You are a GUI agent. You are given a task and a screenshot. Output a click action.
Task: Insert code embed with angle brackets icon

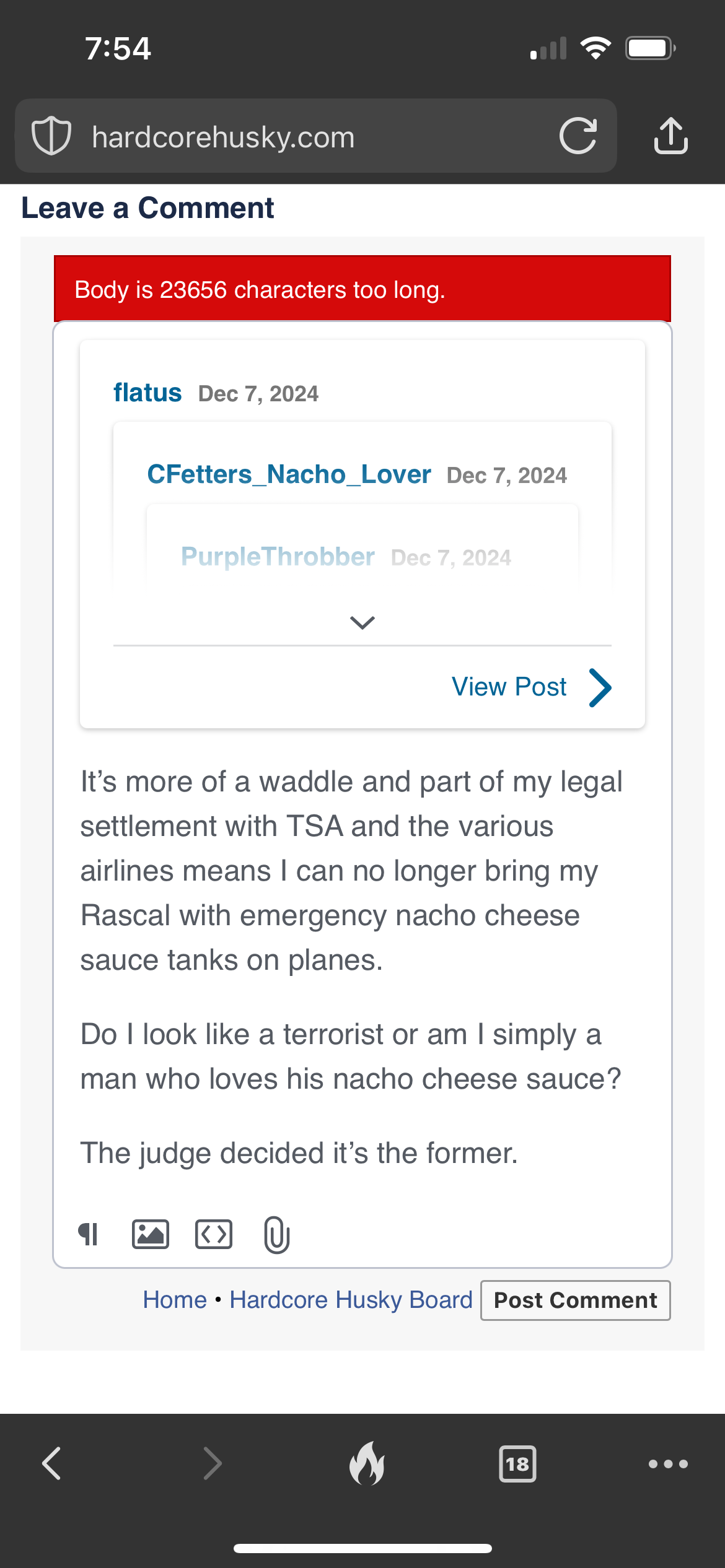click(x=214, y=1235)
